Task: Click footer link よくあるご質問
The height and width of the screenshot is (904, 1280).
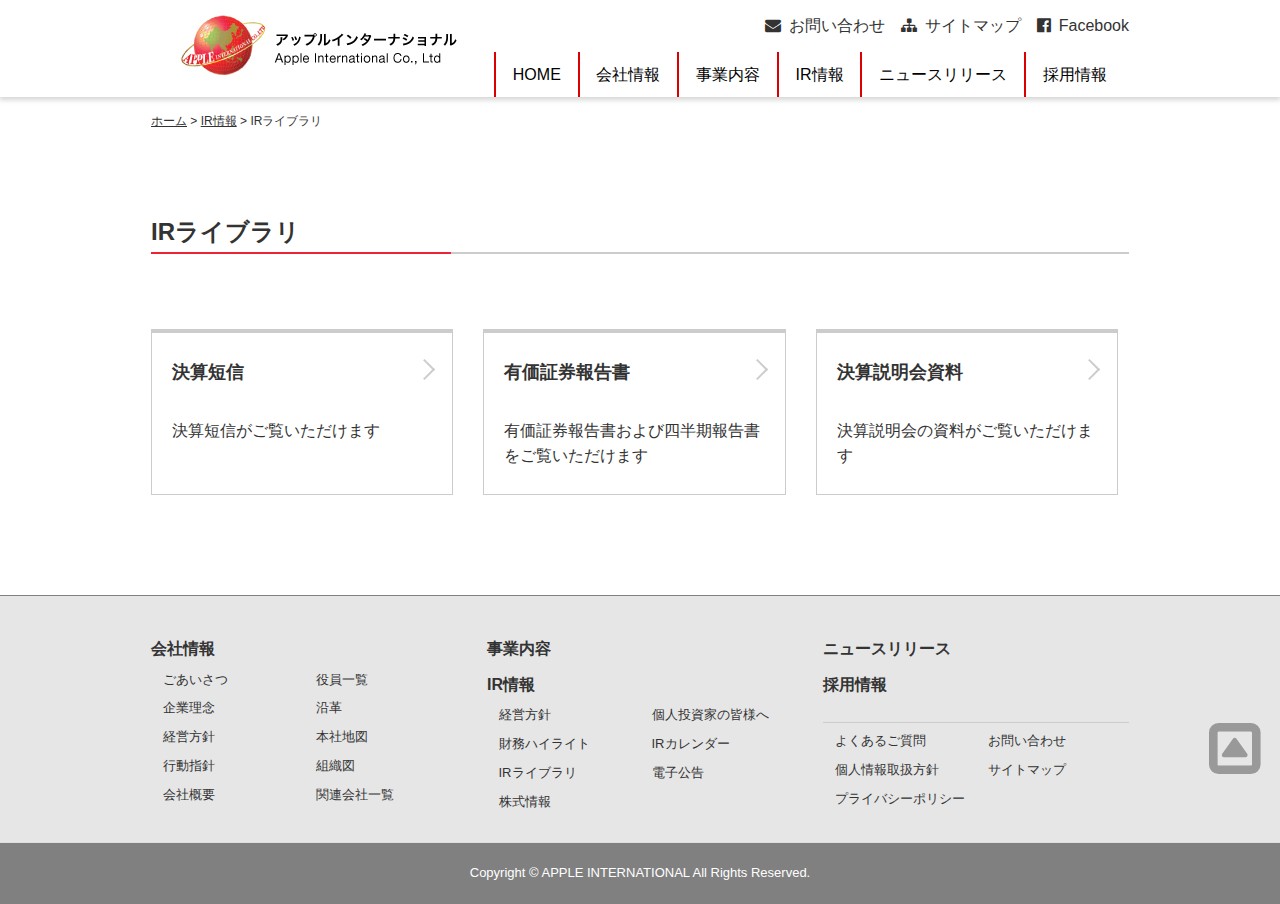Action: (881, 741)
